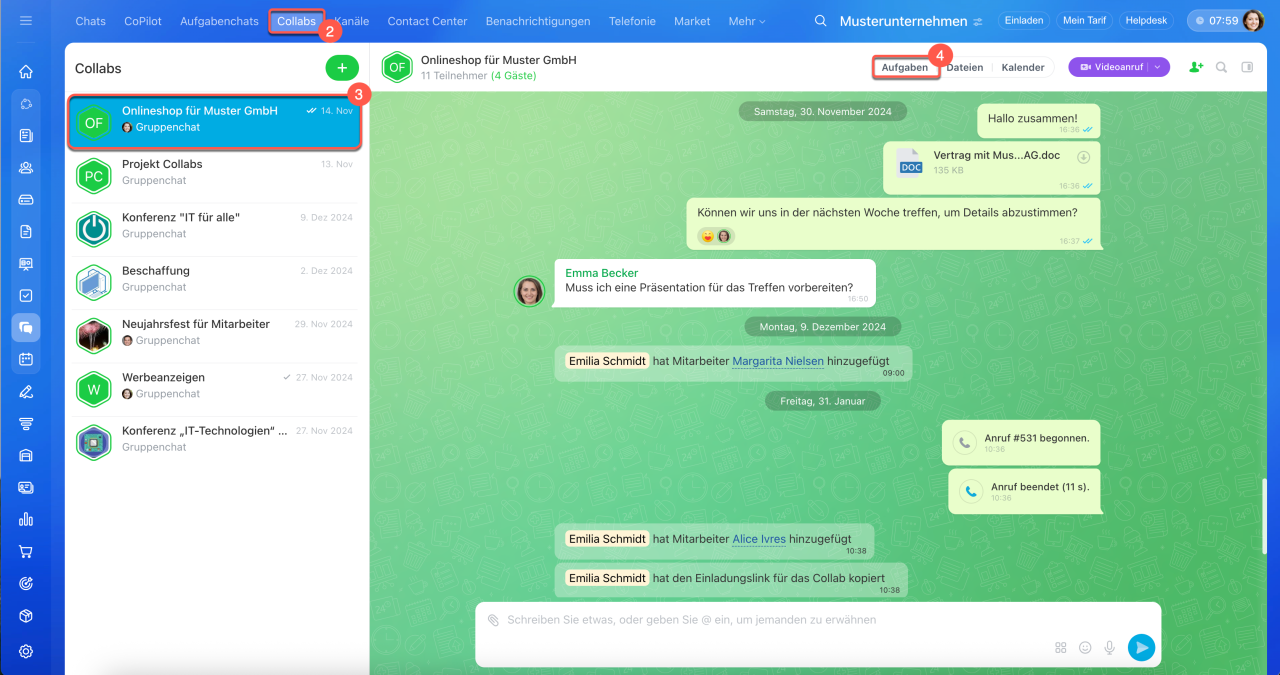Open the funnel CRM icon in sidebar
Screen dimensions: 1280x675
coord(26,423)
